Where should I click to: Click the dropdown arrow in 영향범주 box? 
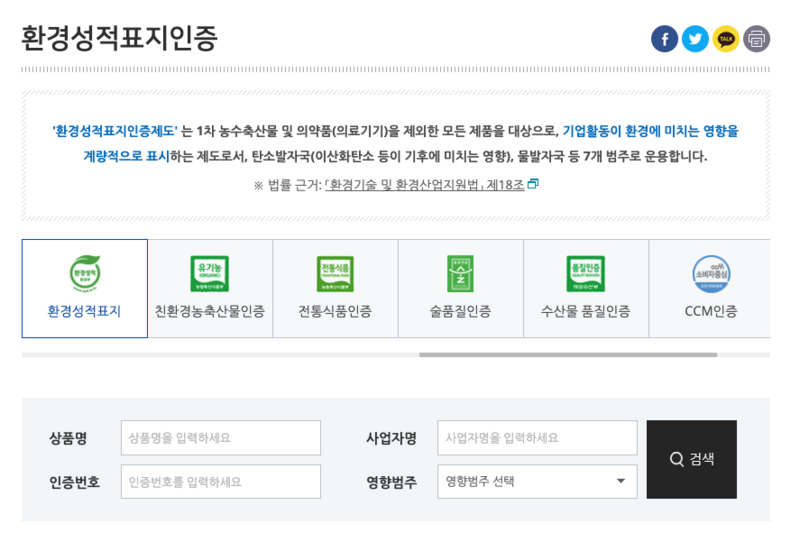pos(620,481)
